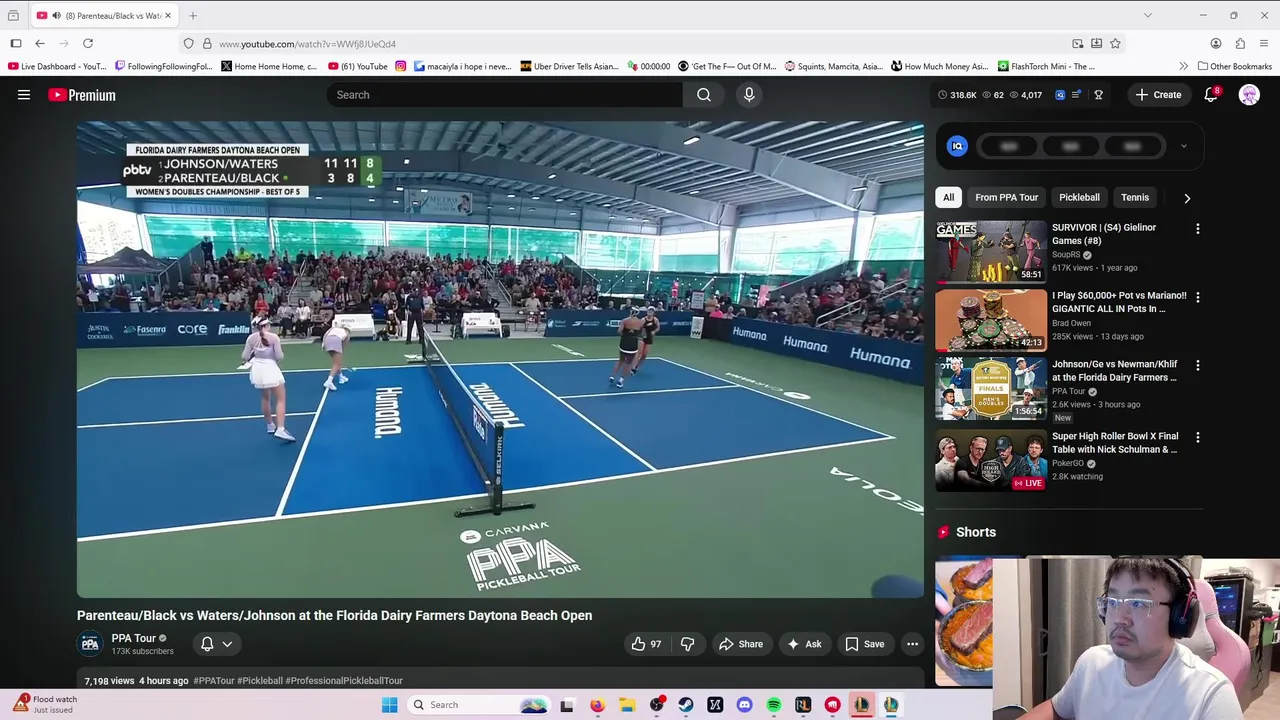Open menu for Johnson/Ge vs Newman/Kahl video
Screen dimensions: 1280x720
(1197, 366)
